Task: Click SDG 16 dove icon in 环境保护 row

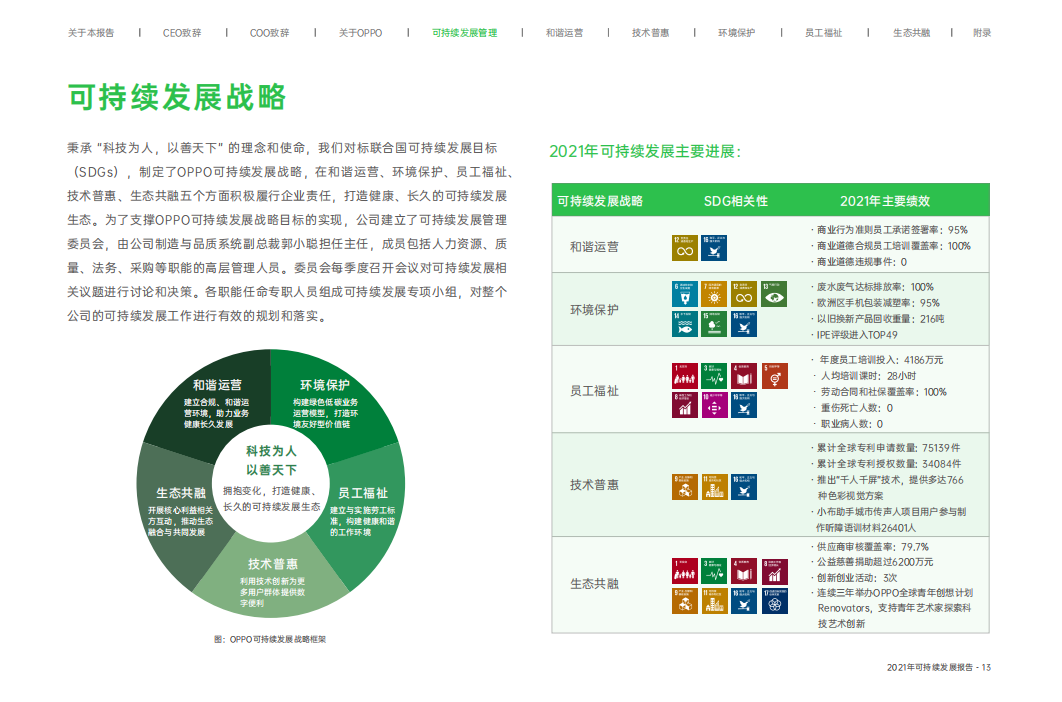Action: (x=744, y=324)
